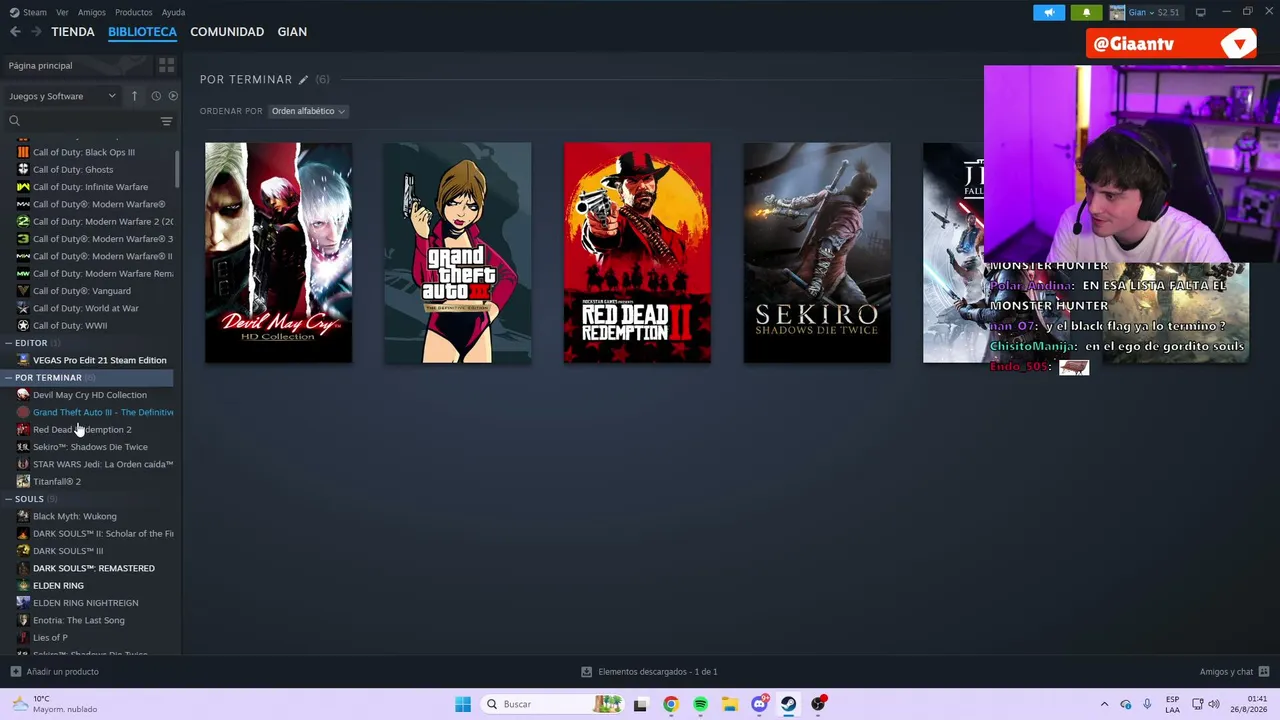Click the Windows taskbar Buscar search box
The height and width of the screenshot is (720, 1280).
pos(553,704)
